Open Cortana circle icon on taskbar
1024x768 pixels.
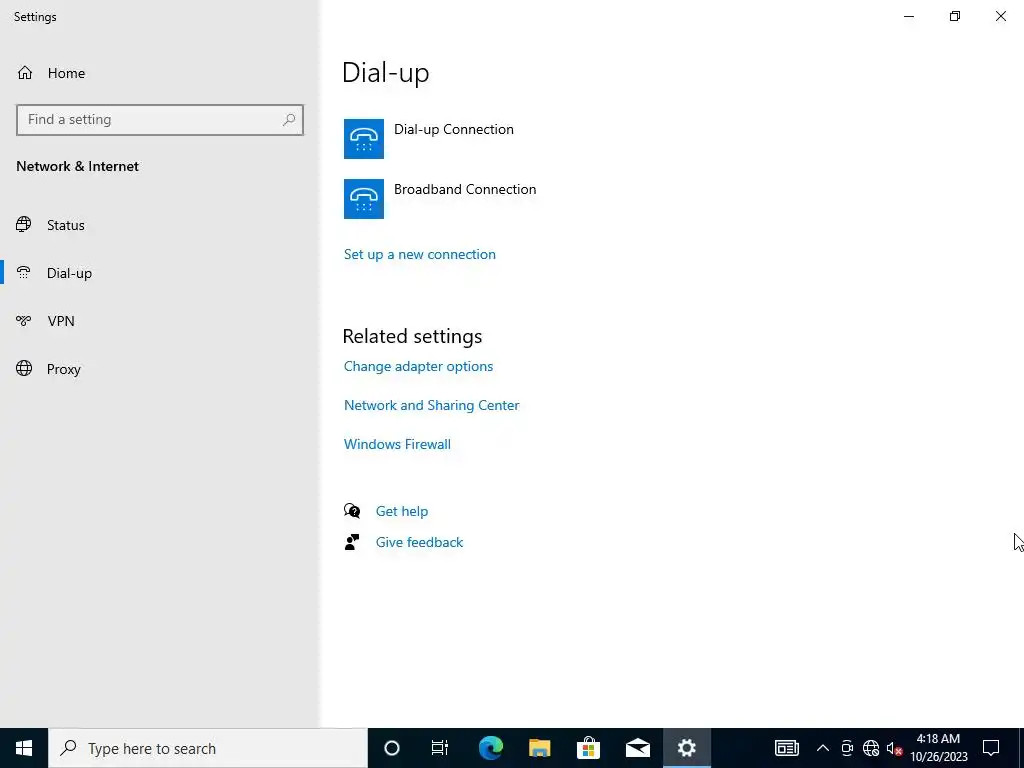(x=392, y=748)
